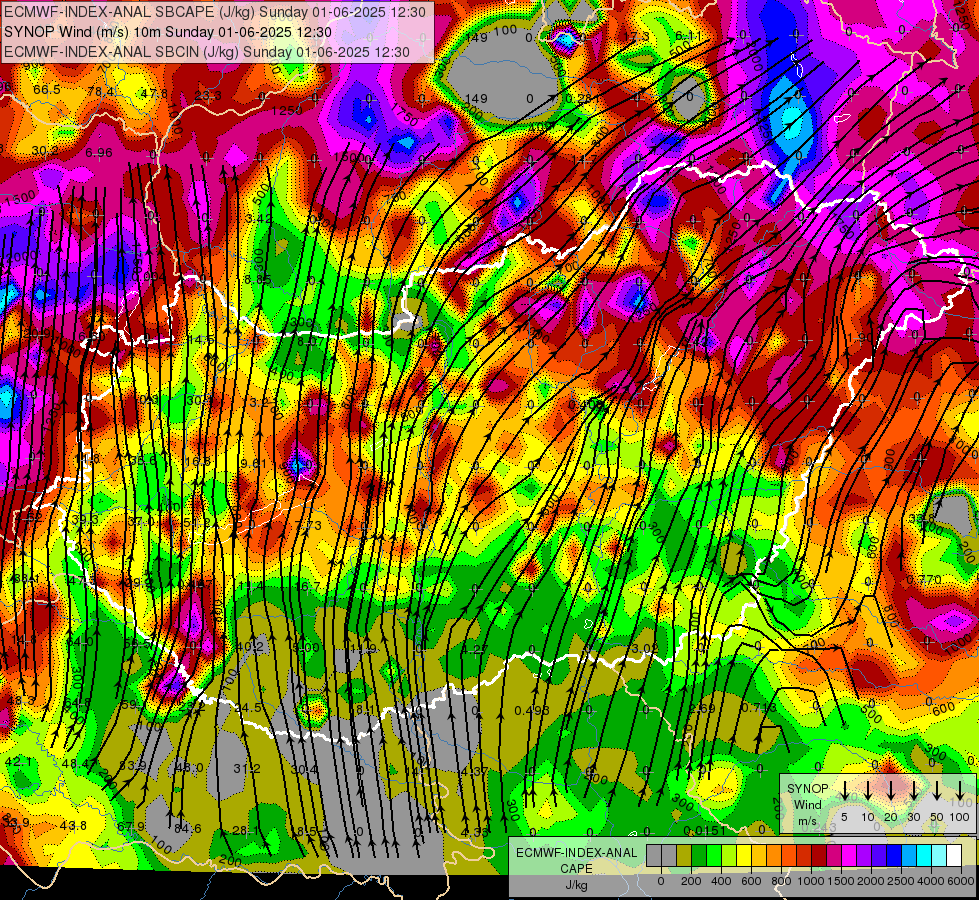Click the 1500 tick label on CAPE scale

coord(841,881)
